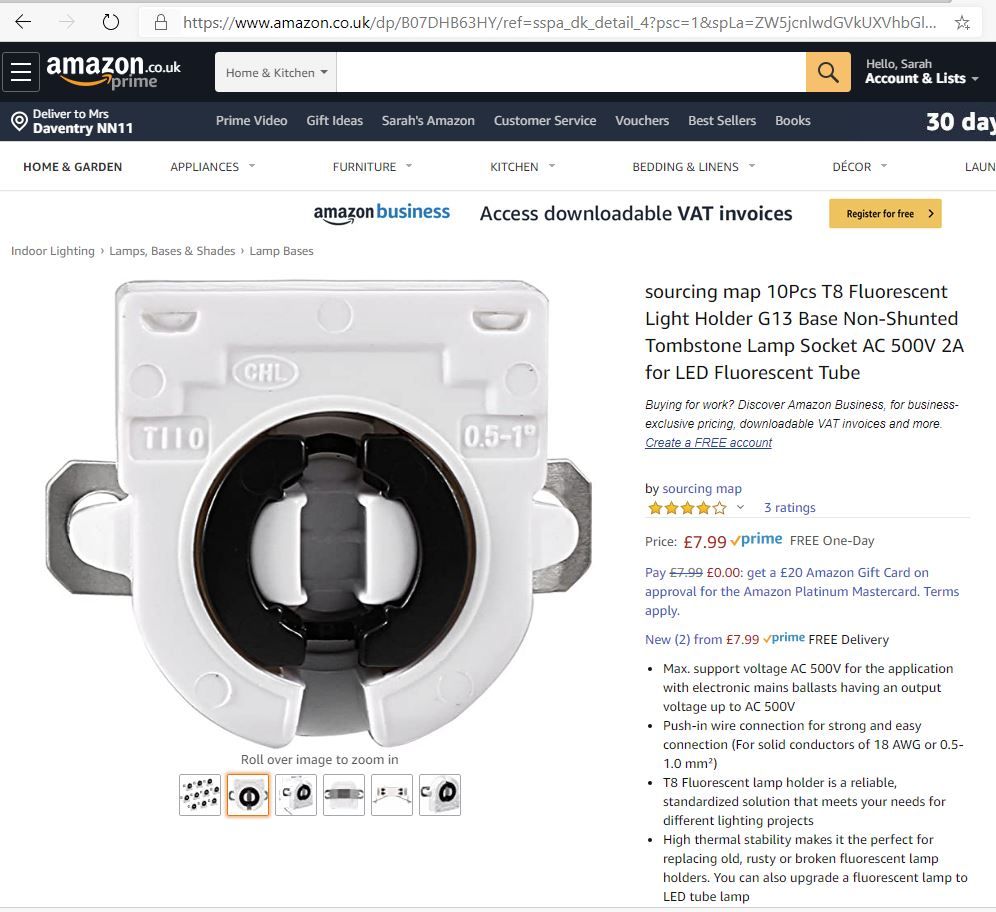Image resolution: width=996 pixels, height=912 pixels.
Task: Click into the Amazon search text field
Action: click(571, 72)
